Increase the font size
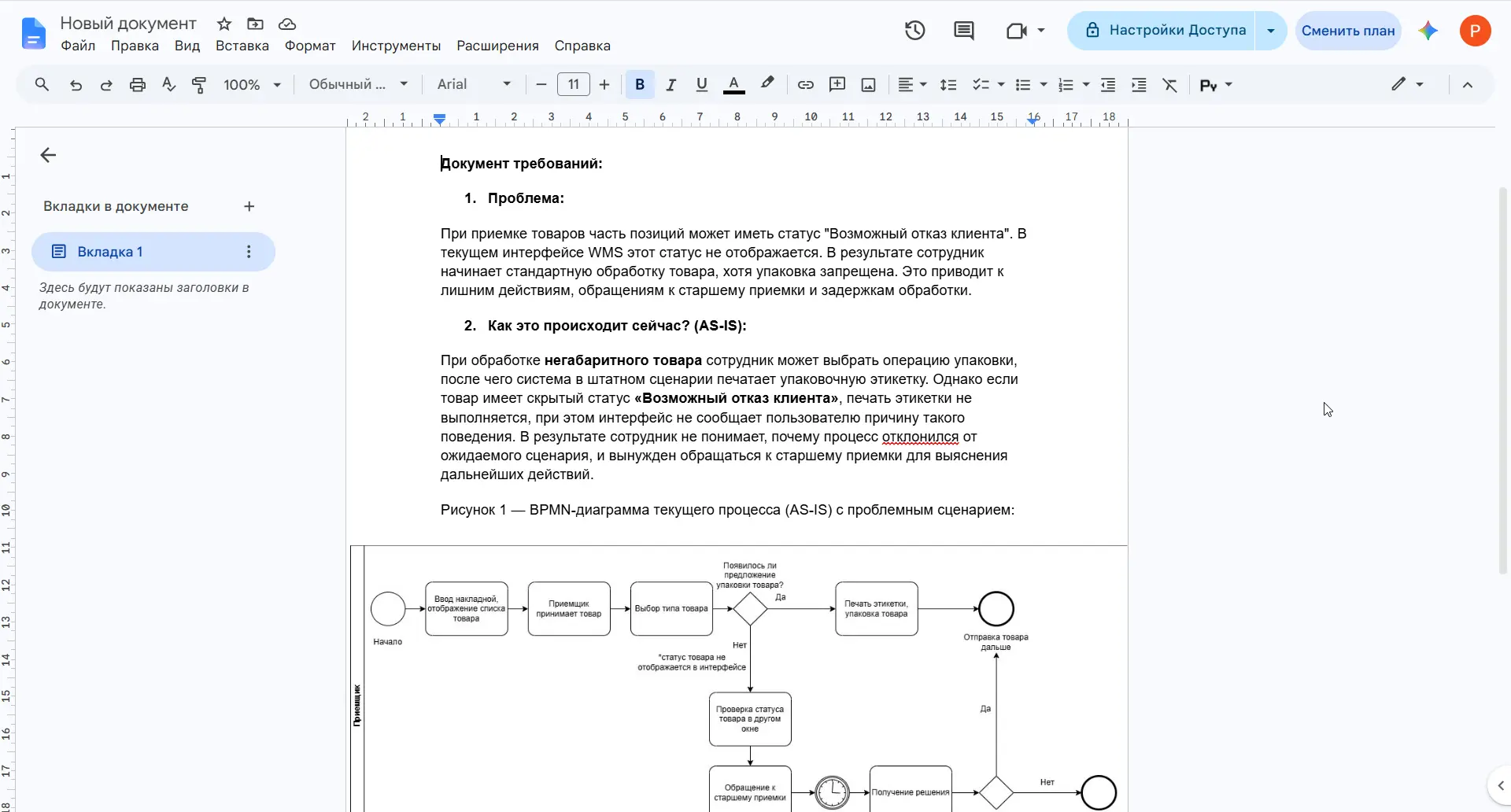Image resolution: width=1511 pixels, height=812 pixels. pos(604,84)
